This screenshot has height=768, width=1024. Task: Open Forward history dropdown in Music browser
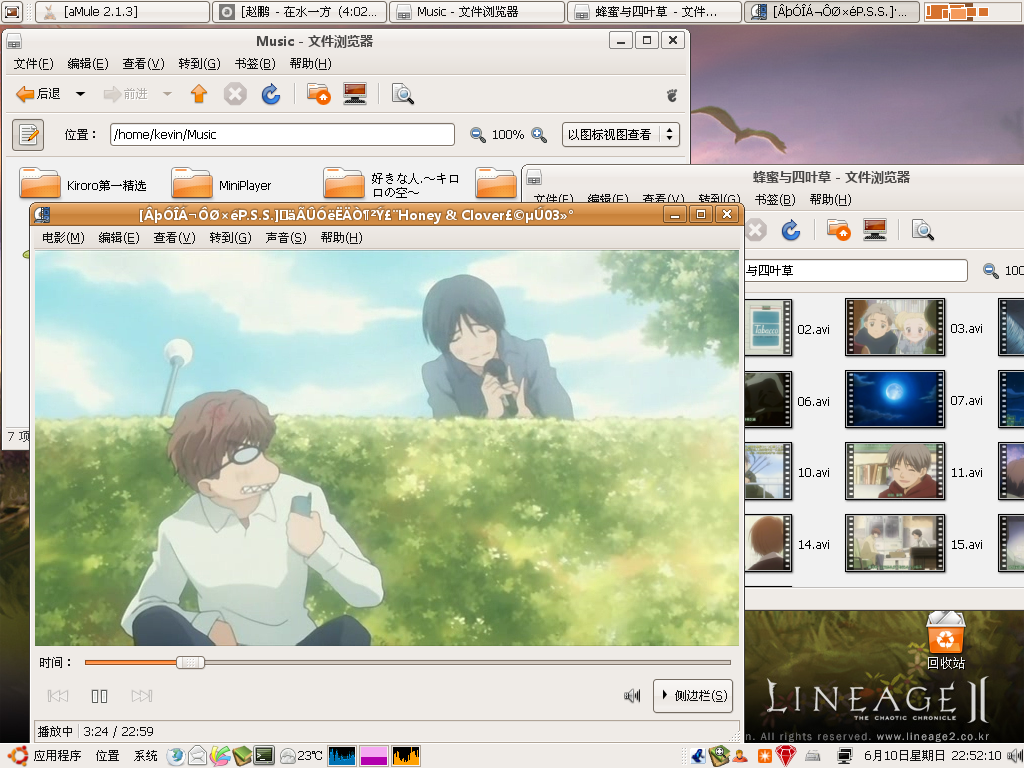tap(167, 94)
